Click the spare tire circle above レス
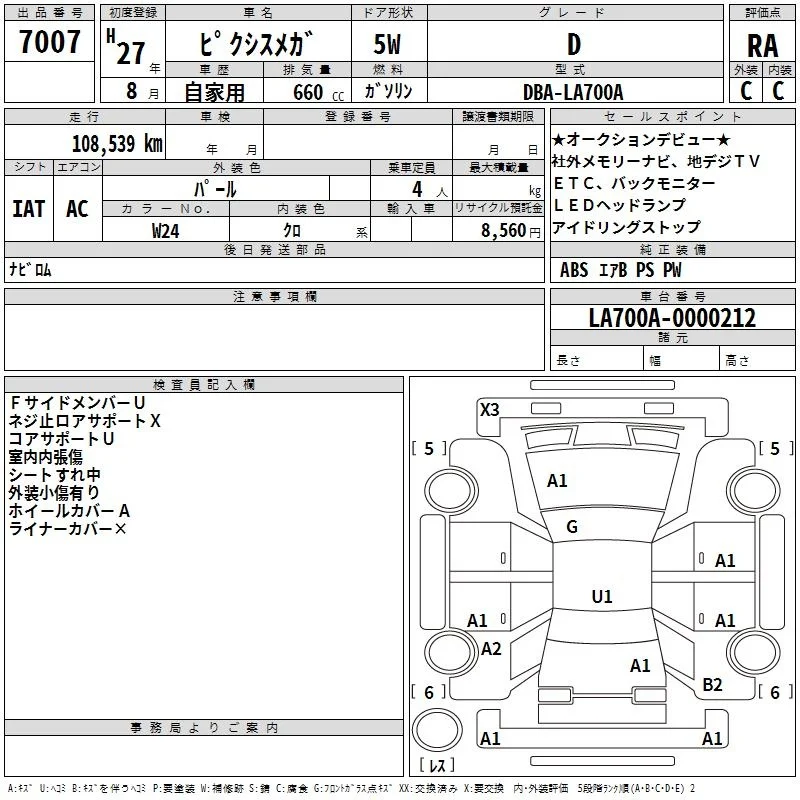 point(437,730)
